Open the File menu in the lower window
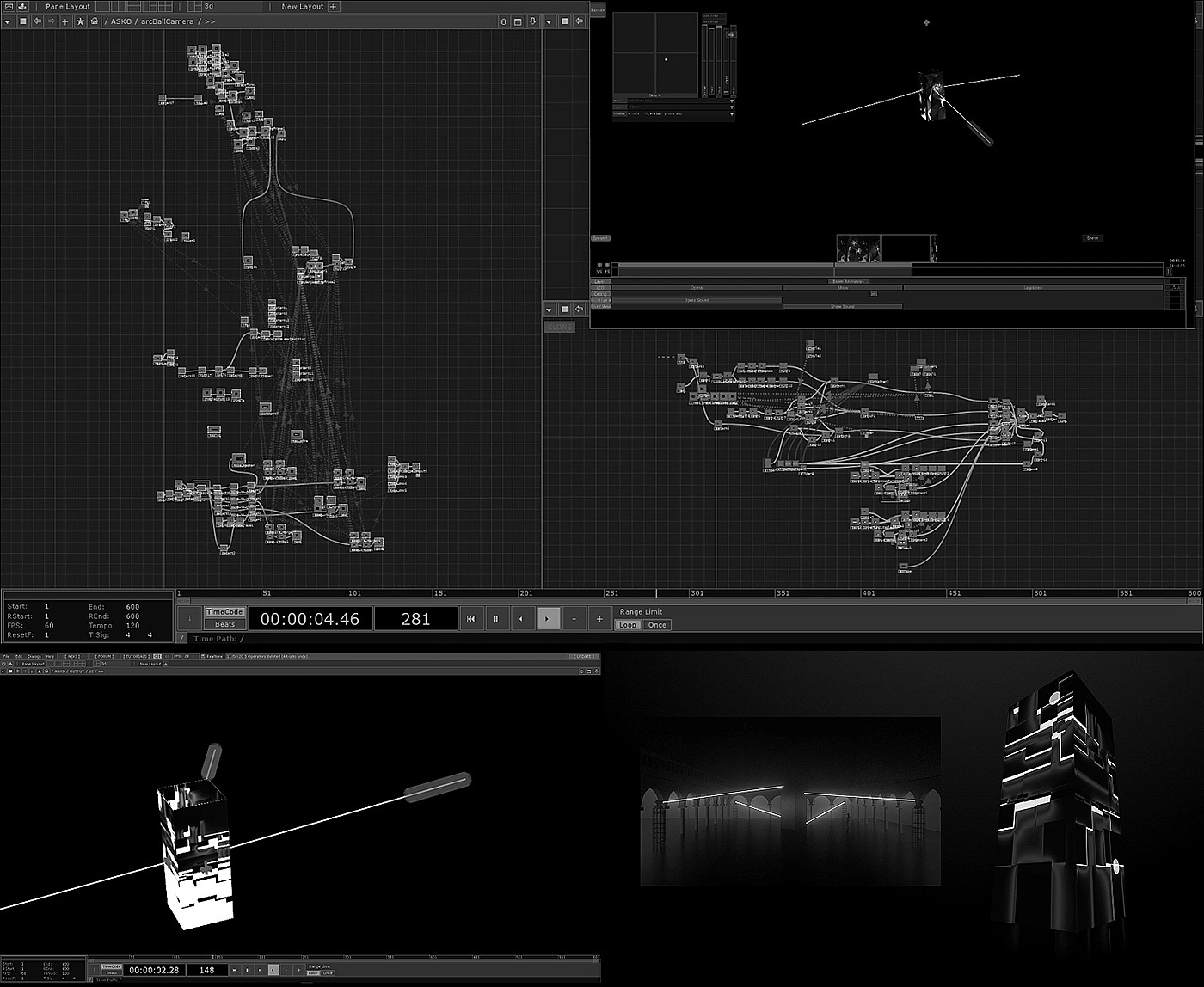Viewport: 1204px width, 987px height. 6,656
